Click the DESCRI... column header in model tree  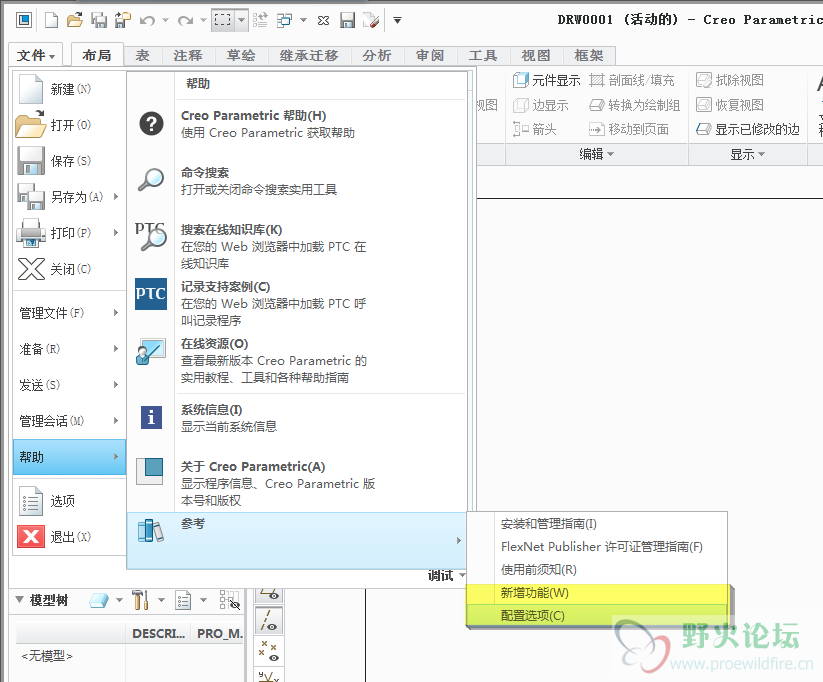pos(158,634)
